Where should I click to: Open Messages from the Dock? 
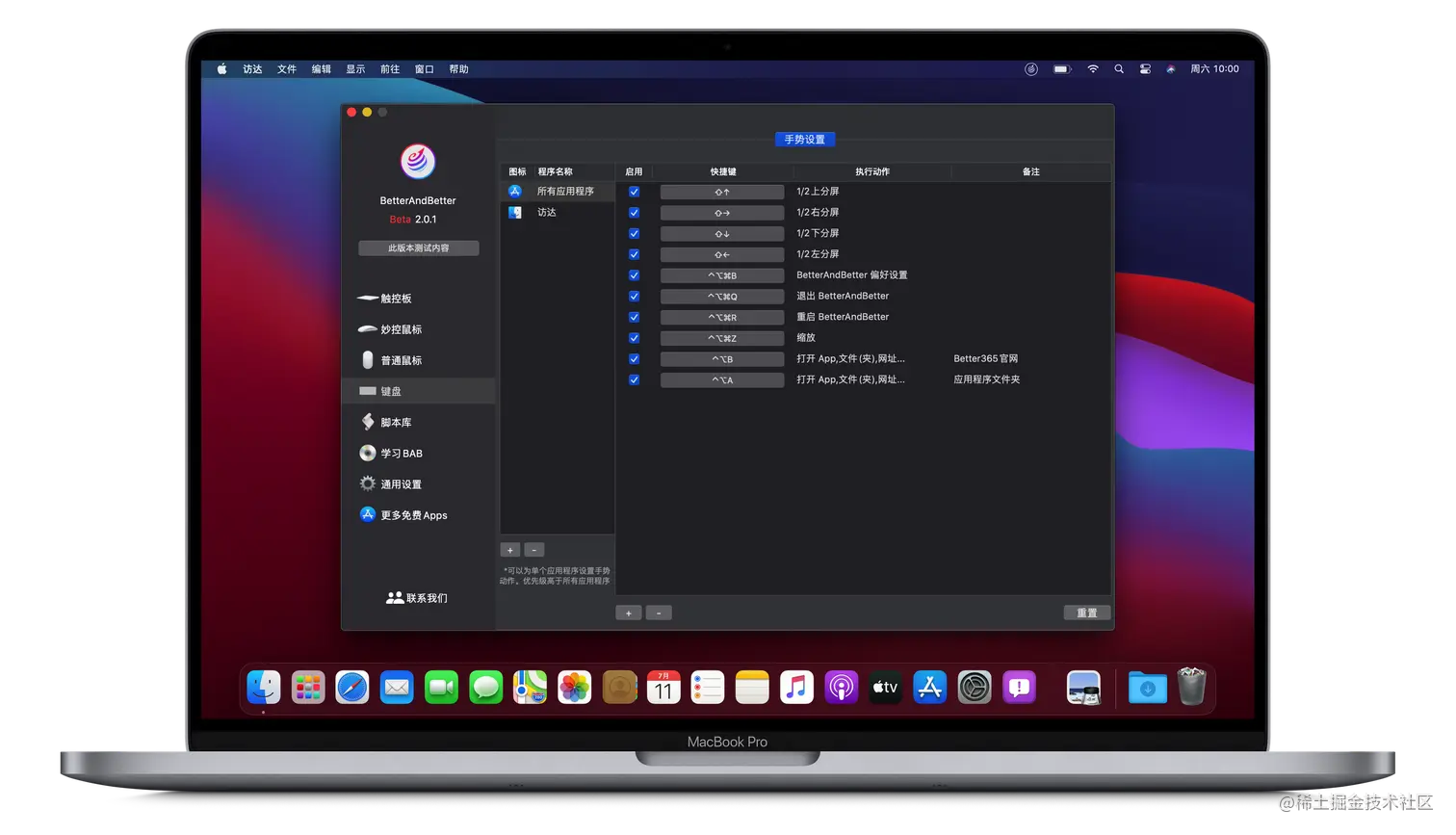pyautogui.click(x=485, y=688)
